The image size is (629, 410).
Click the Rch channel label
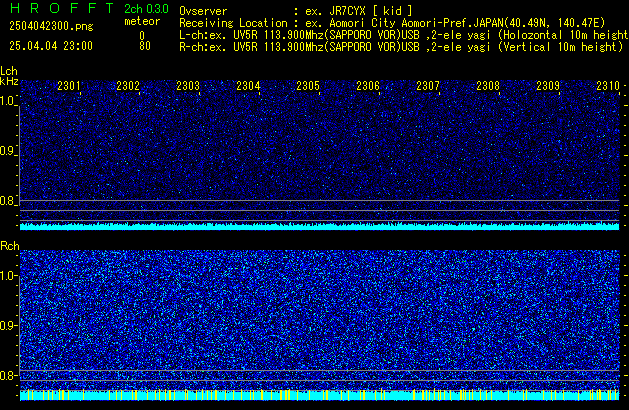click(x=10, y=246)
